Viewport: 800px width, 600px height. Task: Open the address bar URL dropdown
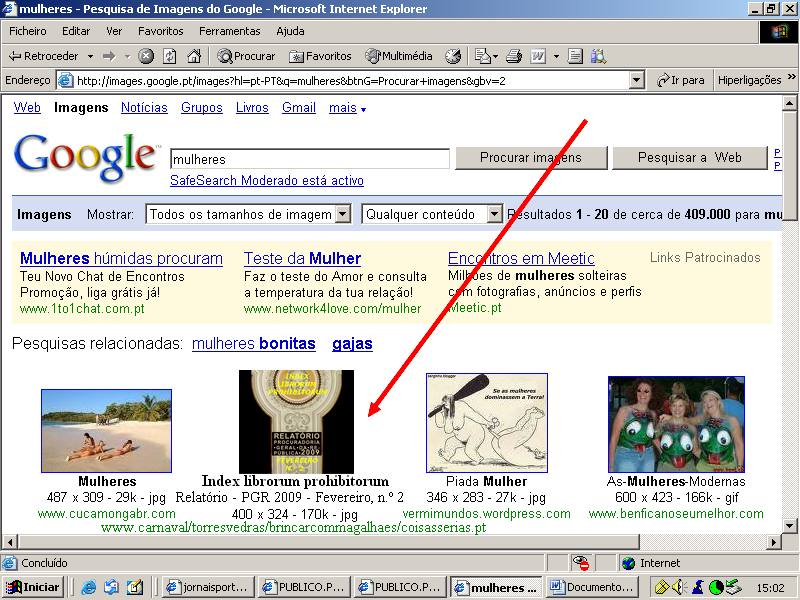click(x=636, y=80)
